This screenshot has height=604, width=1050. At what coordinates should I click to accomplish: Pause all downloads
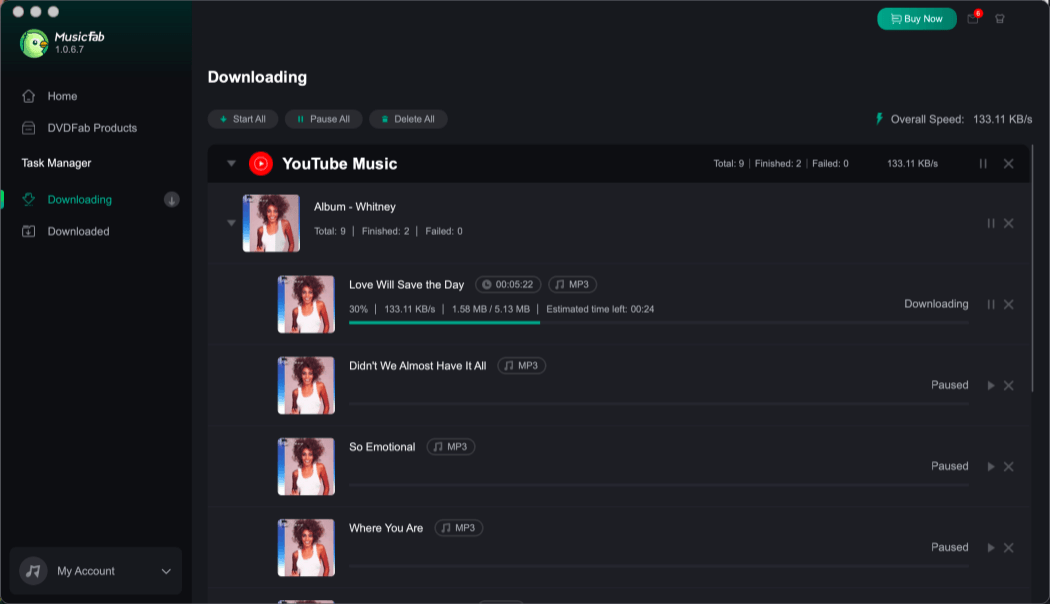click(x=323, y=119)
